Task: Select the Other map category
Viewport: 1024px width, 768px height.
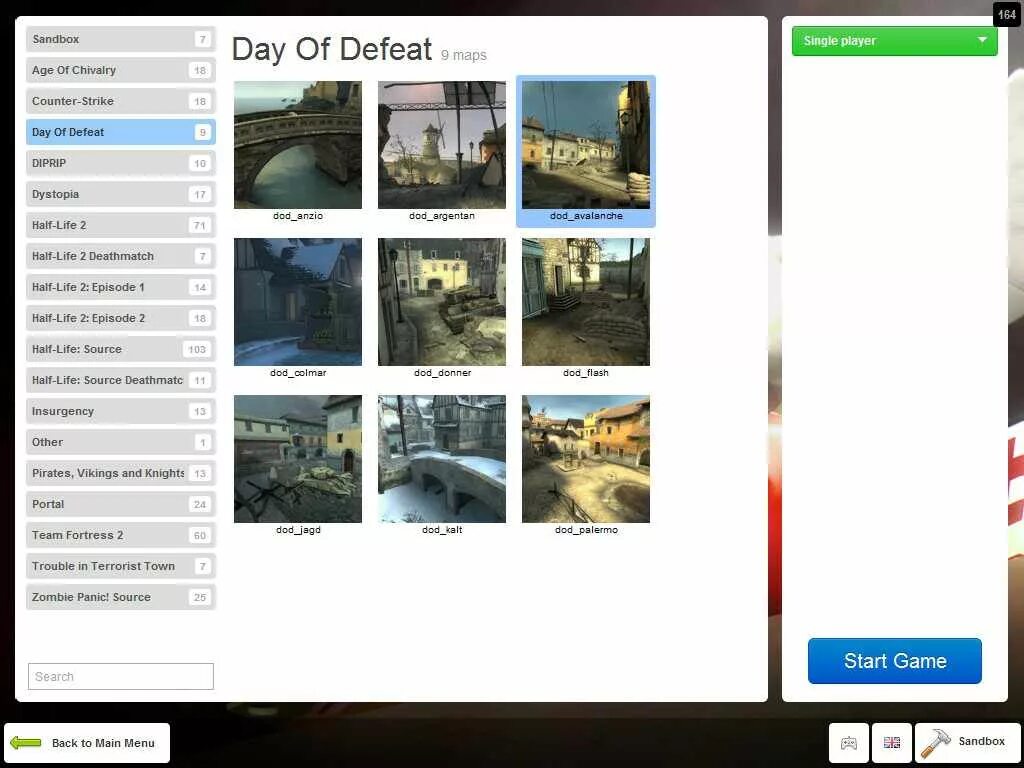Action: pos(121,442)
